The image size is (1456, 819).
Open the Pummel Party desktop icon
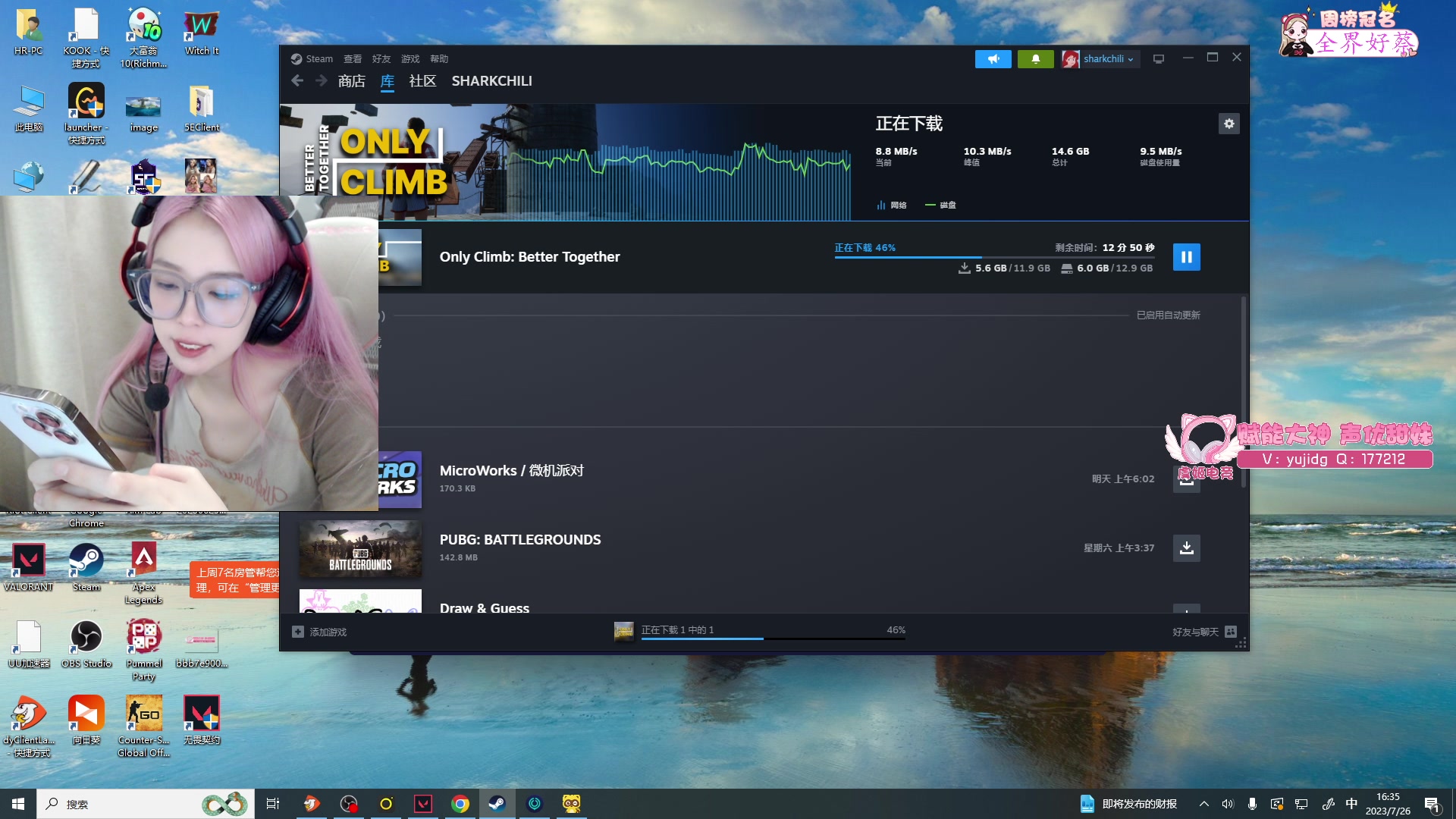coord(143,650)
